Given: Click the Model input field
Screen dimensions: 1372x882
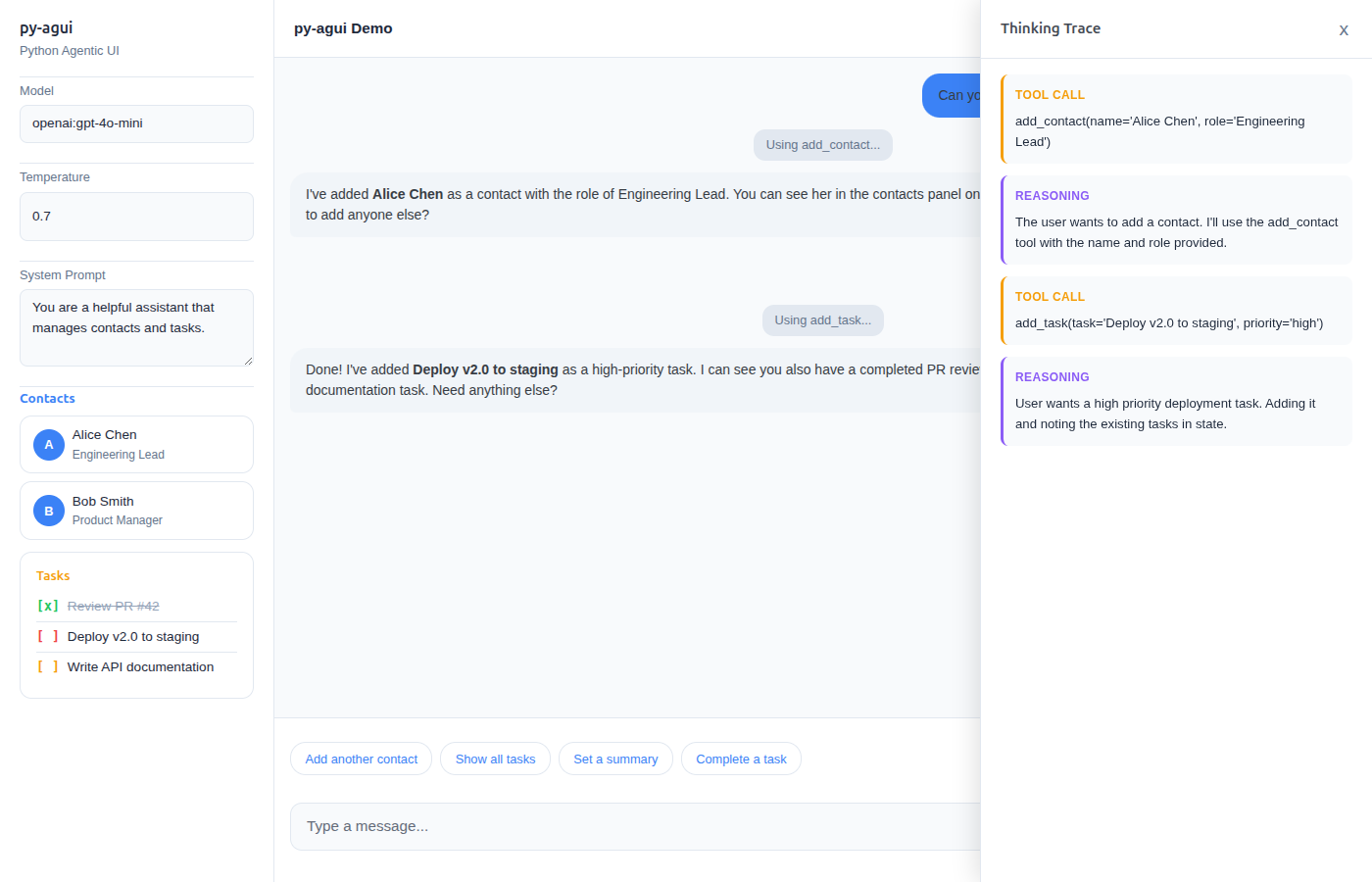Looking at the screenshot, I should (x=136, y=123).
